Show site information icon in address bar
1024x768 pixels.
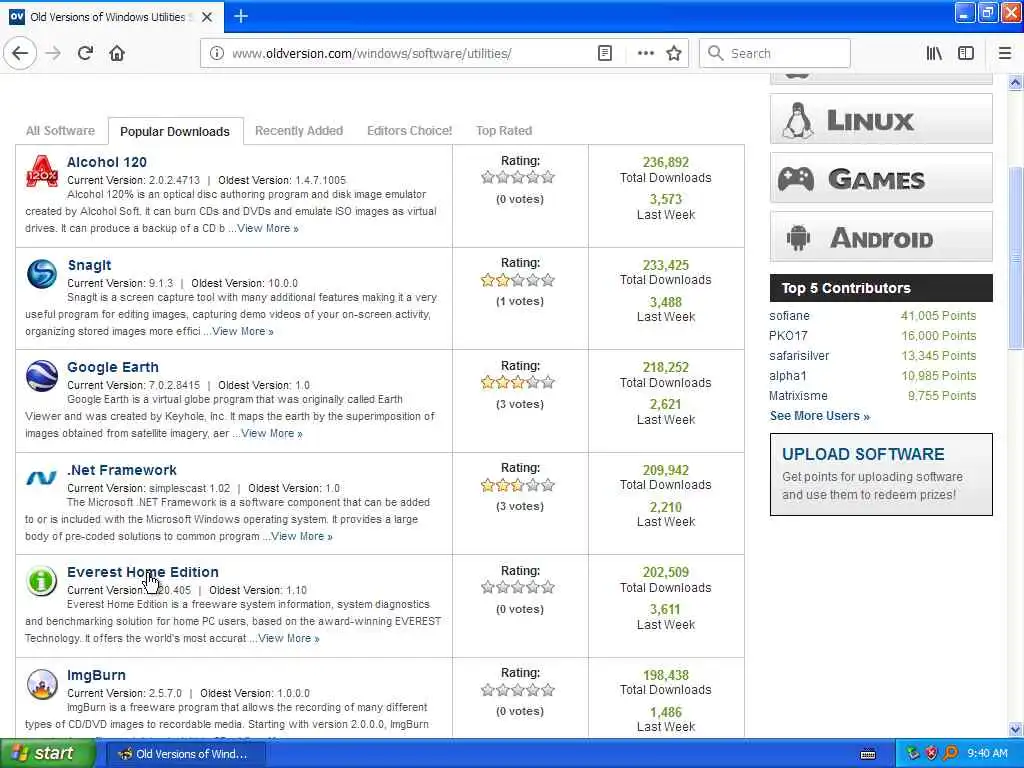(x=216, y=53)
